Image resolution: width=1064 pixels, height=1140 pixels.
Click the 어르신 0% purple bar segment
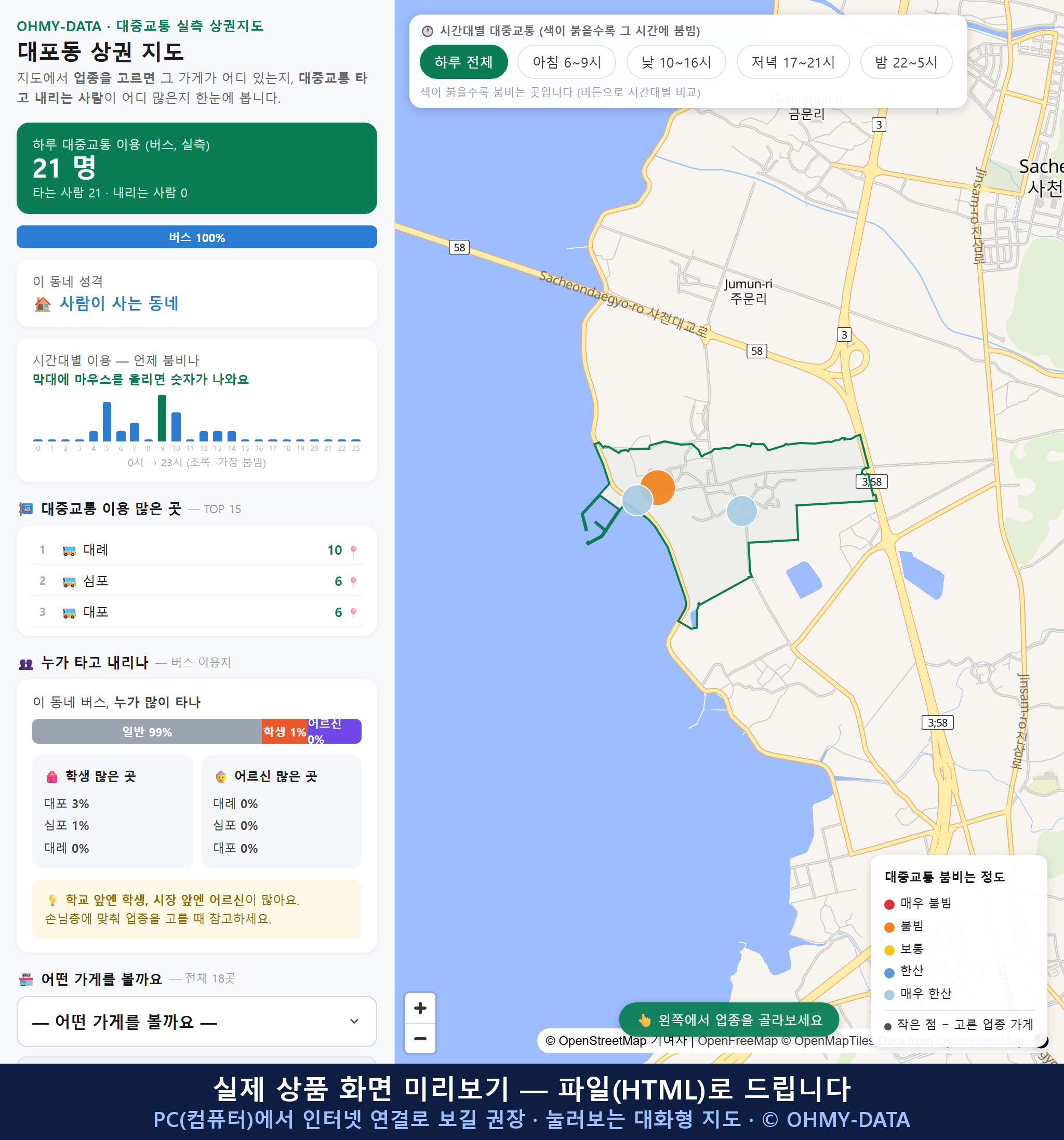(335, 731)
